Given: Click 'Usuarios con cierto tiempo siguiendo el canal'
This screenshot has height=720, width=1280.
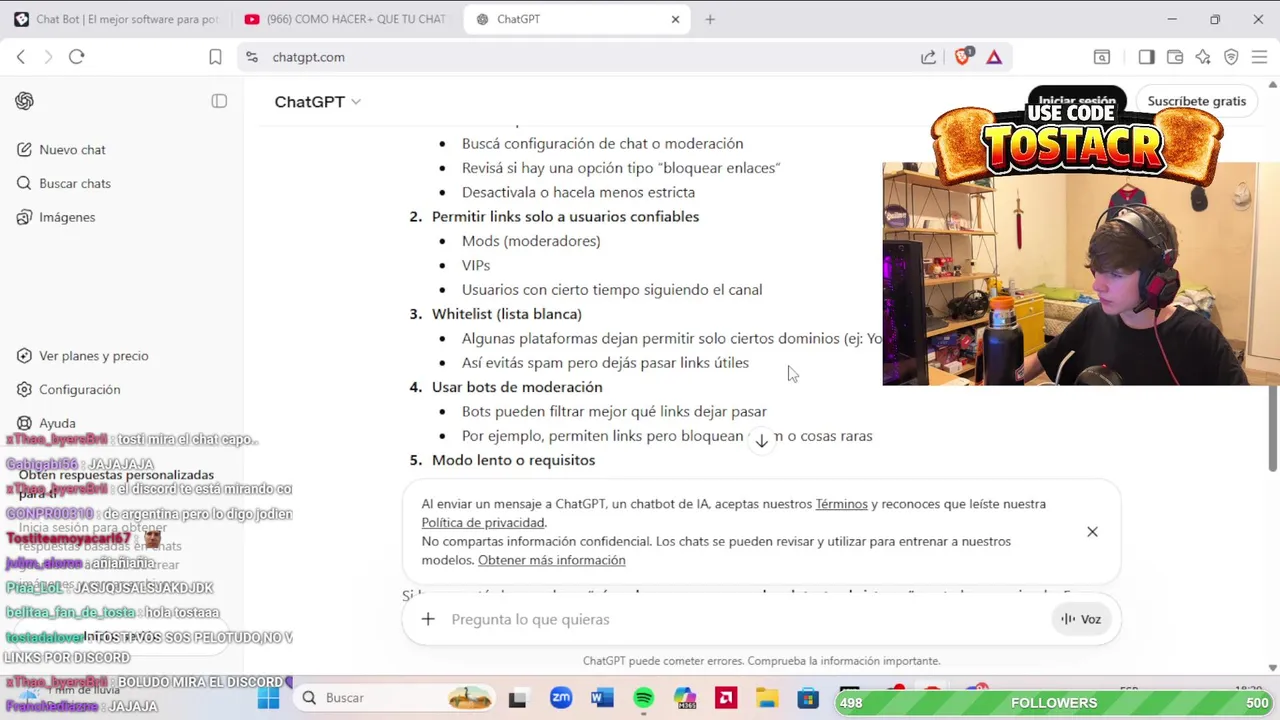Looking at the screenshot, I should pos(612,290).
